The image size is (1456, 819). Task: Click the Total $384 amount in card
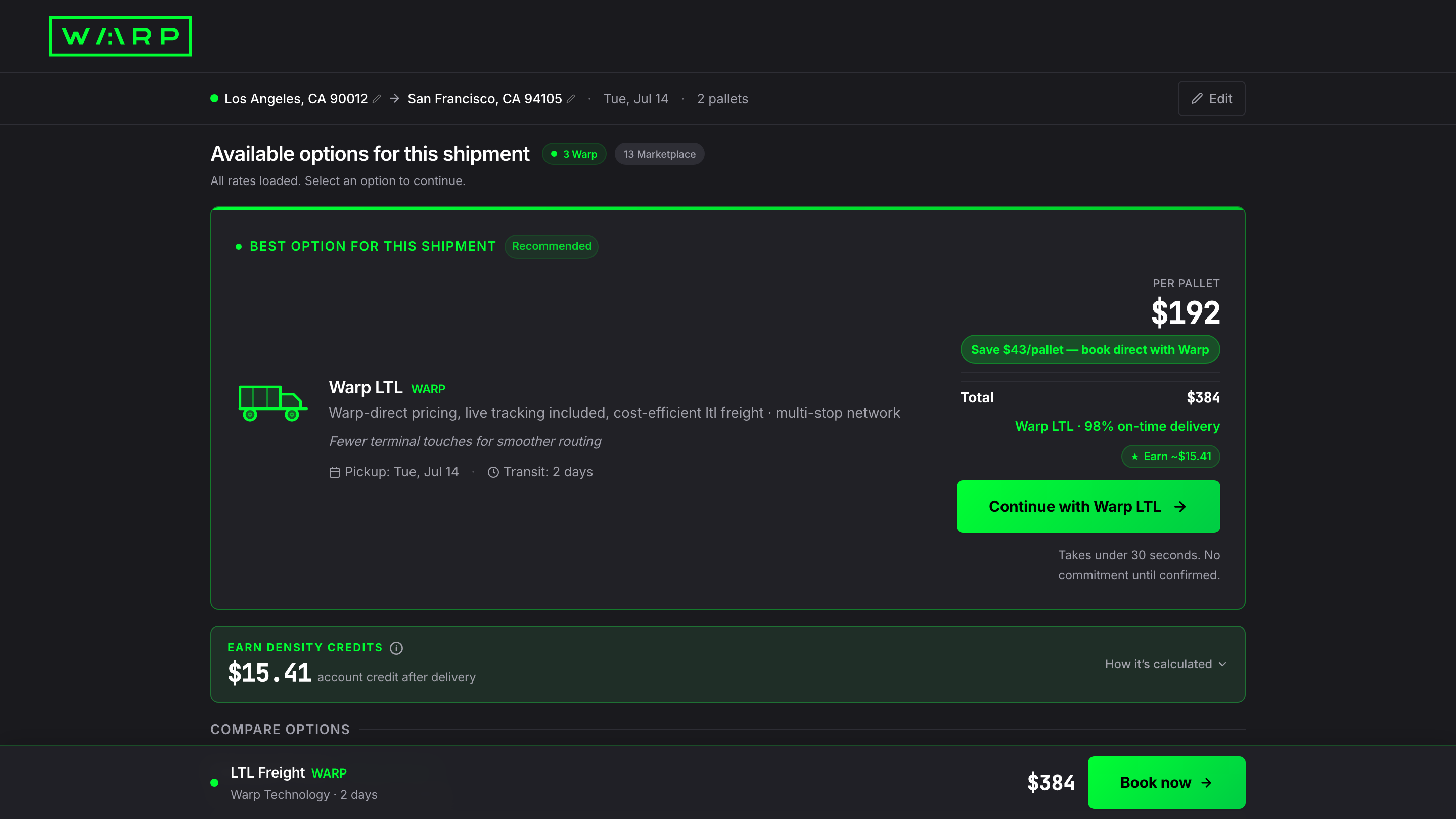(x=1203, y=398)
